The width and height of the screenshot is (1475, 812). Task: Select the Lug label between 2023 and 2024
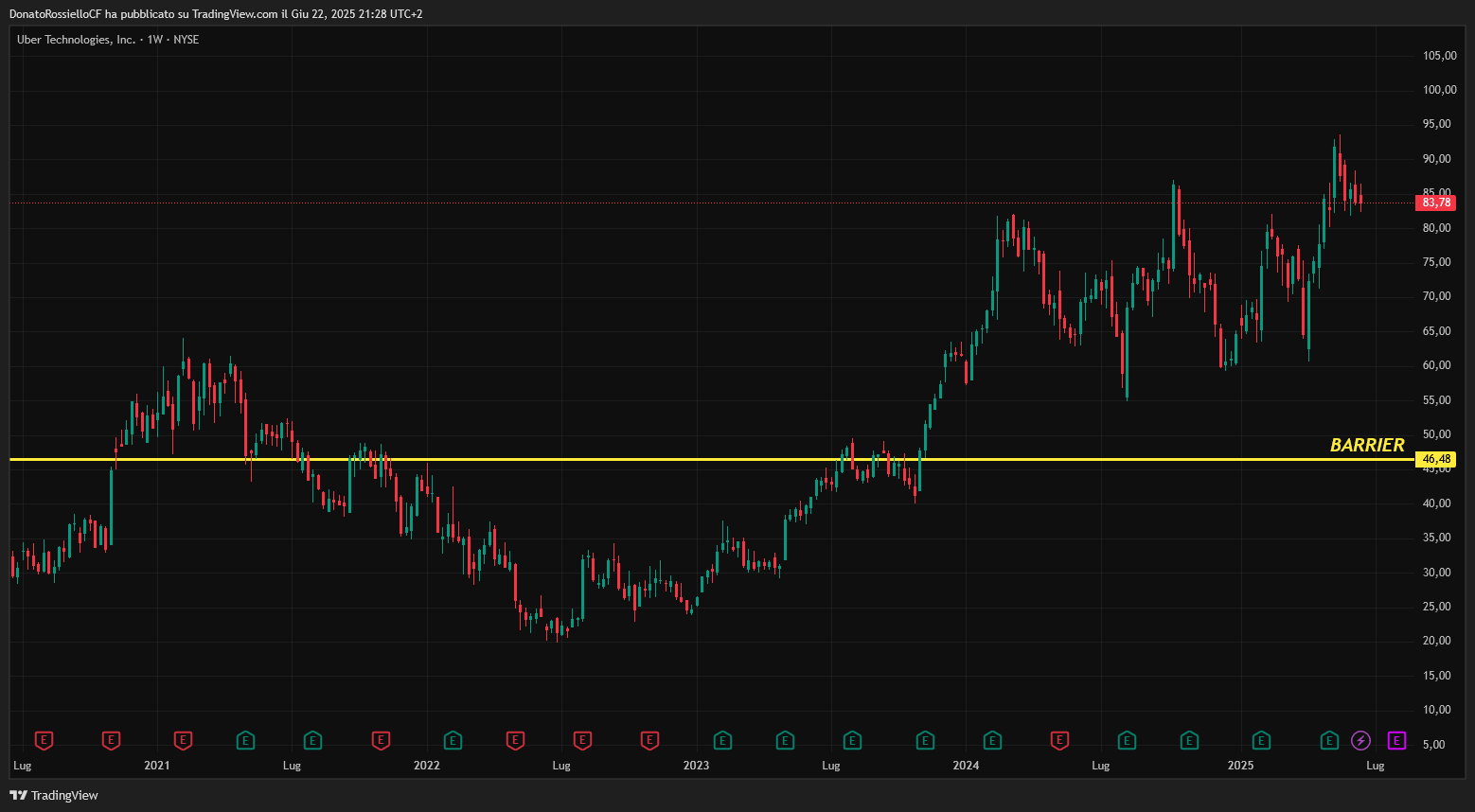click(x=831, y=766)
